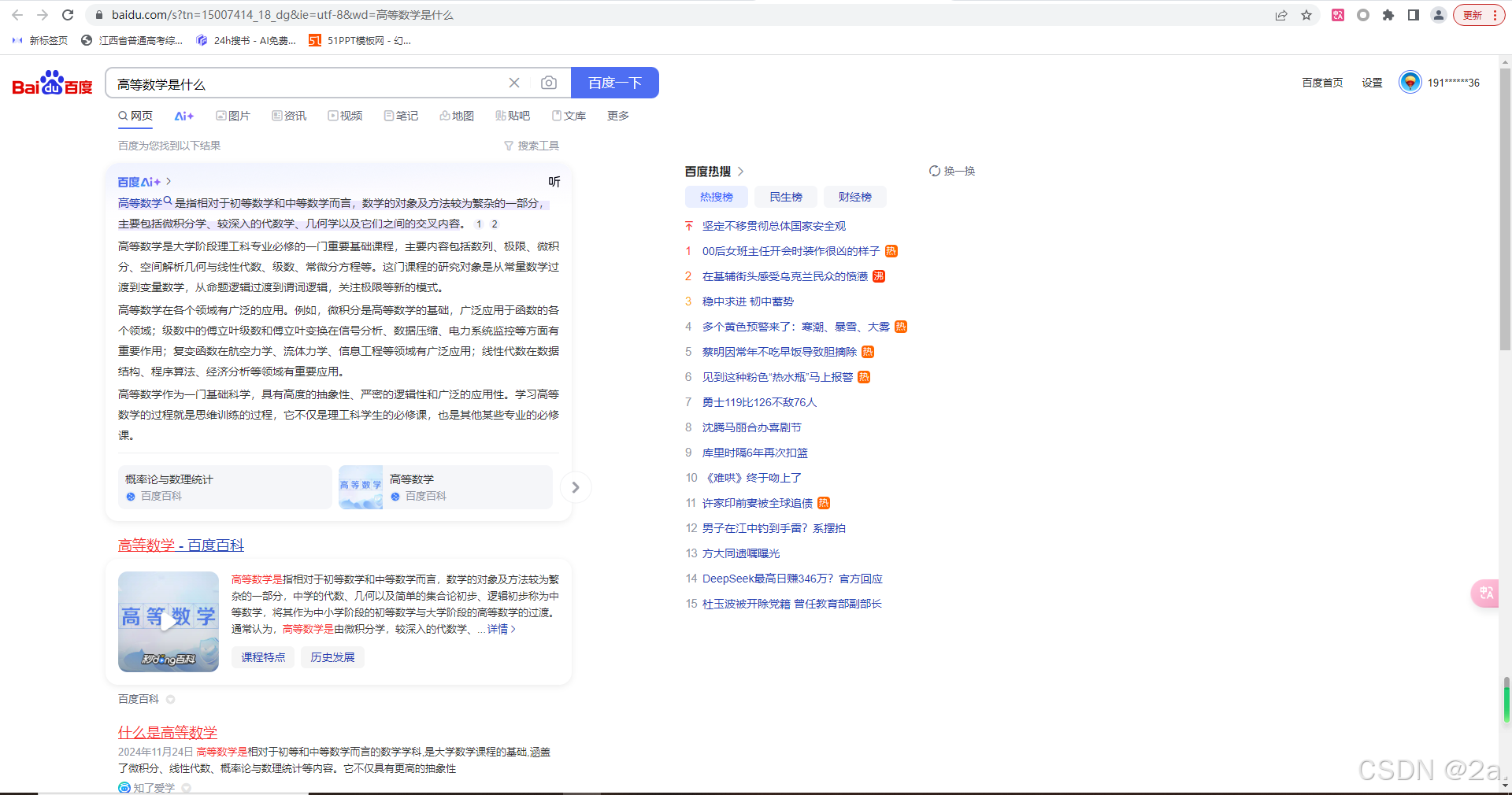Click hot search about DeepSeek最高日赚346万
The width and height of the screenshot is (1512, 795).
792,579
